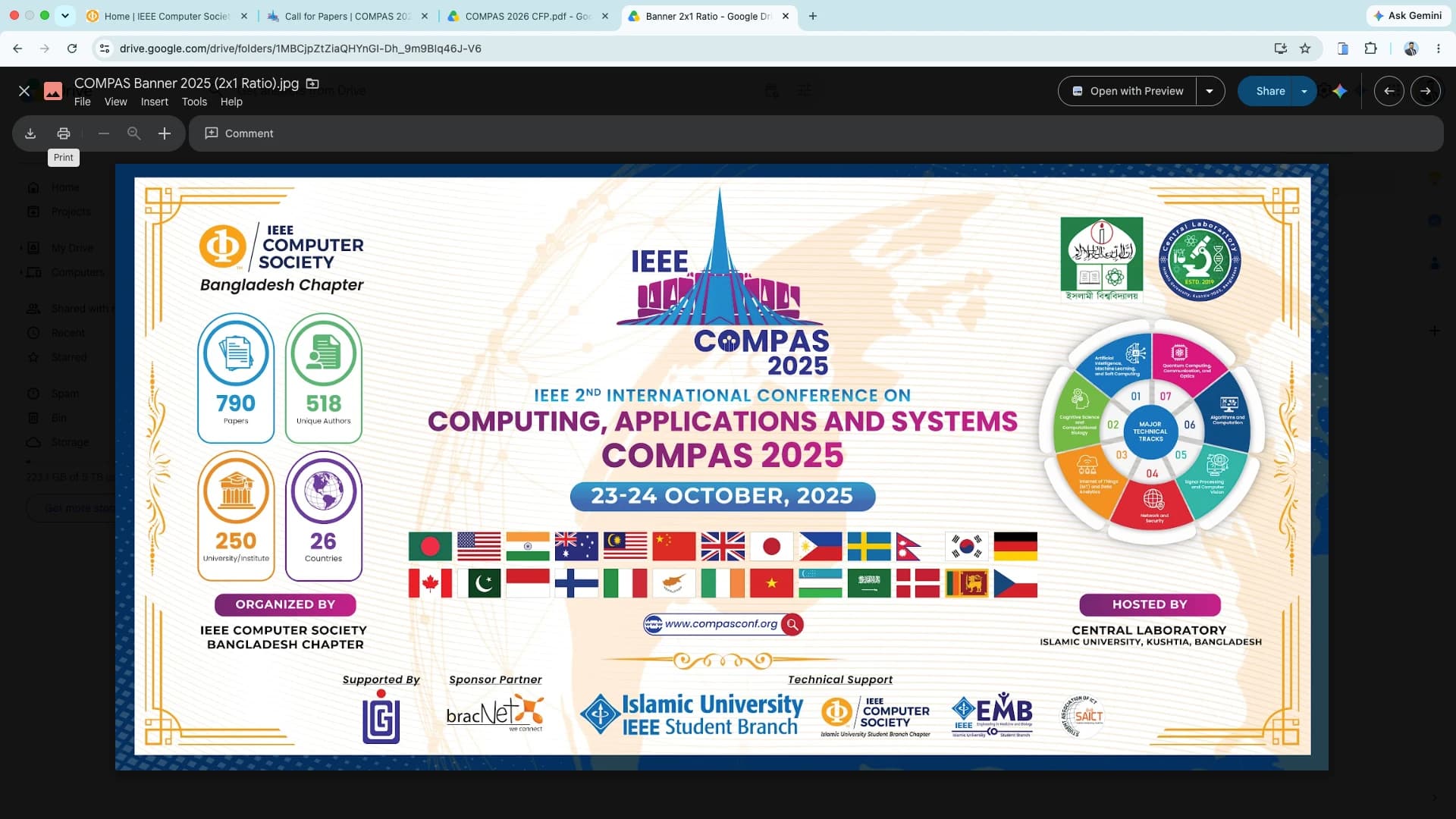Go to the next file arrow
Image resolution: width=1456 pixels, height=819 pixels.
pos(1426,91)
